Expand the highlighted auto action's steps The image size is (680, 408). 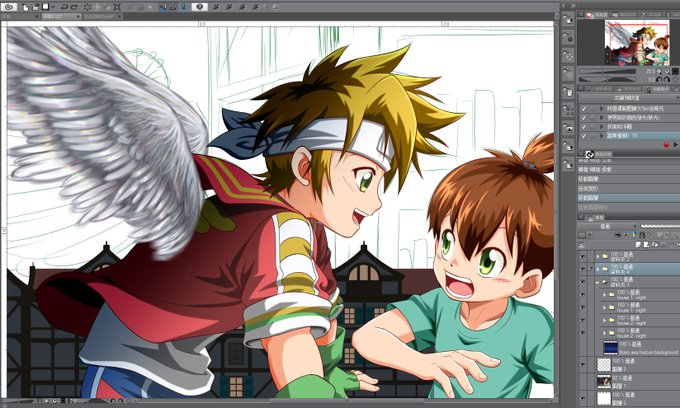[x=602, y=136]
